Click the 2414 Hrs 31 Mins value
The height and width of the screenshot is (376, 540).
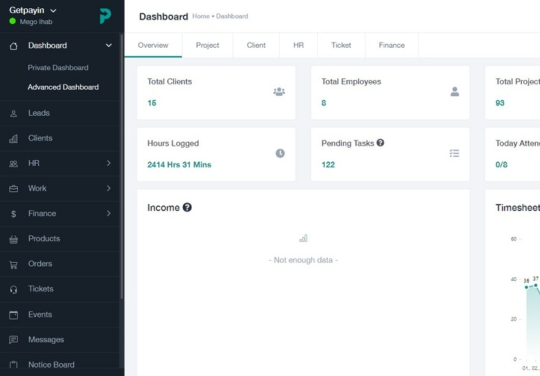tap(179, 165)
